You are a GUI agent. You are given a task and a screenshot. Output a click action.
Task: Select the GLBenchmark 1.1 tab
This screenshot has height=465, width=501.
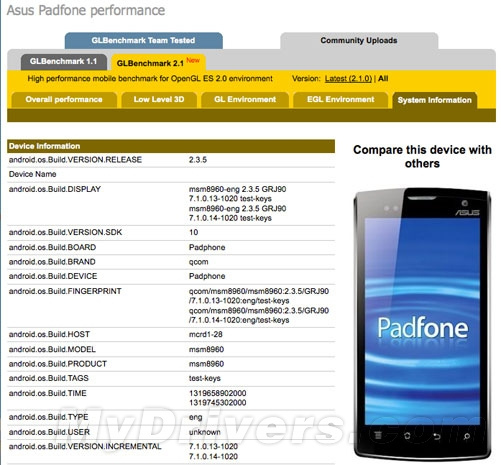(x=64, y=62)
